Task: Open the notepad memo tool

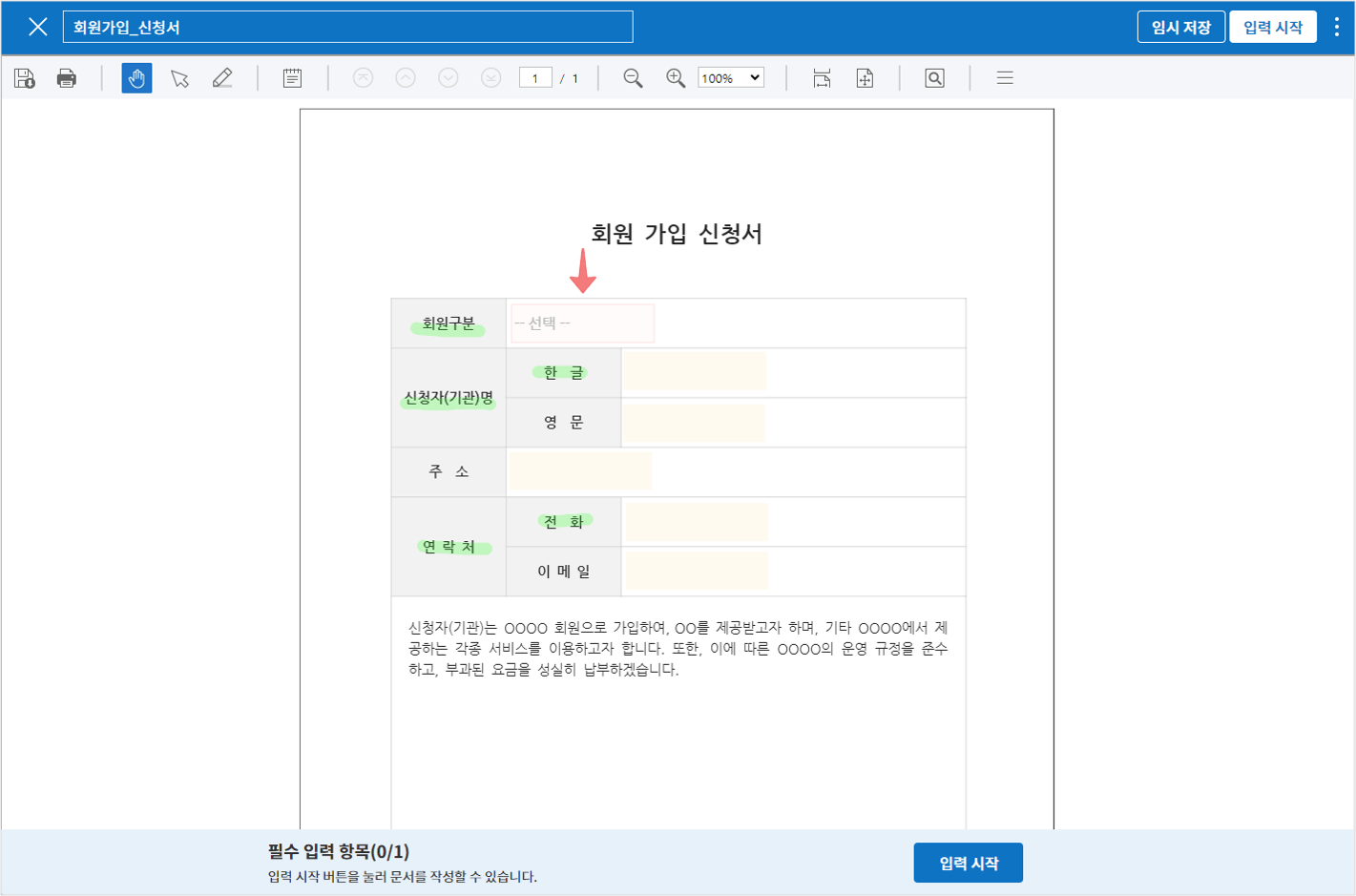Action: point(292,78)
